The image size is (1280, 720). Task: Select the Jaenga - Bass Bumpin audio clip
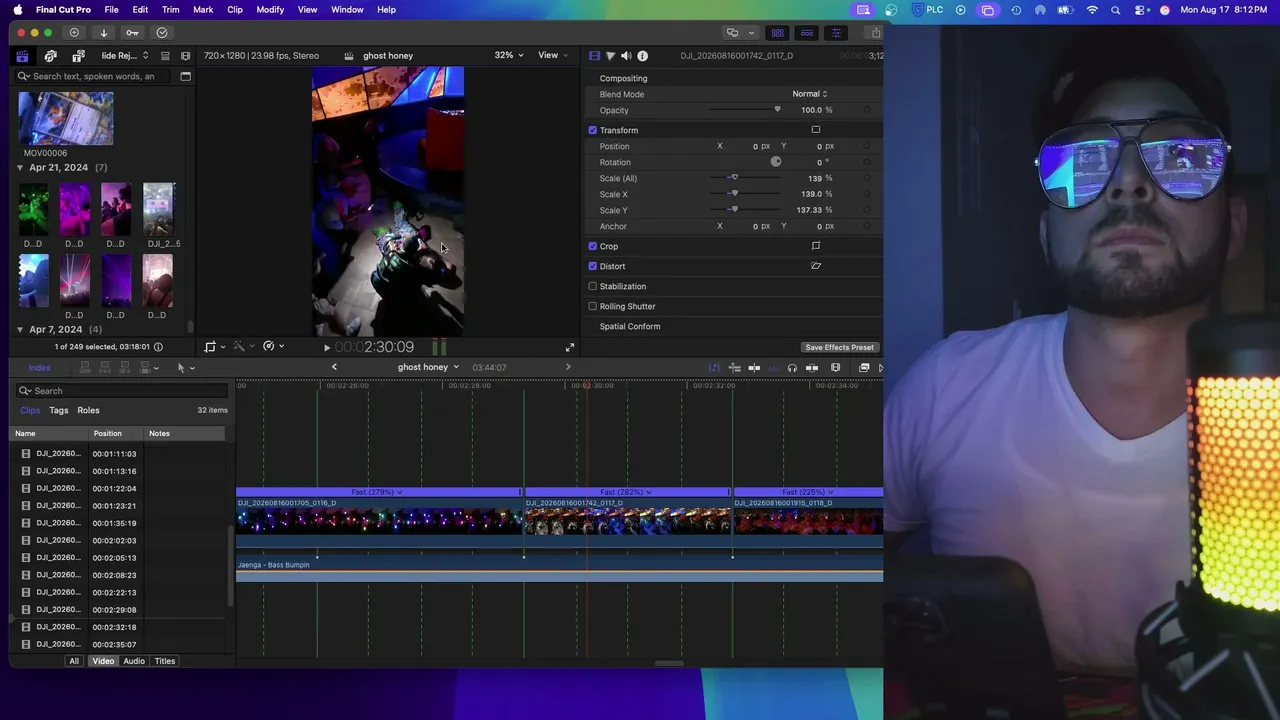tap(560, 570)
